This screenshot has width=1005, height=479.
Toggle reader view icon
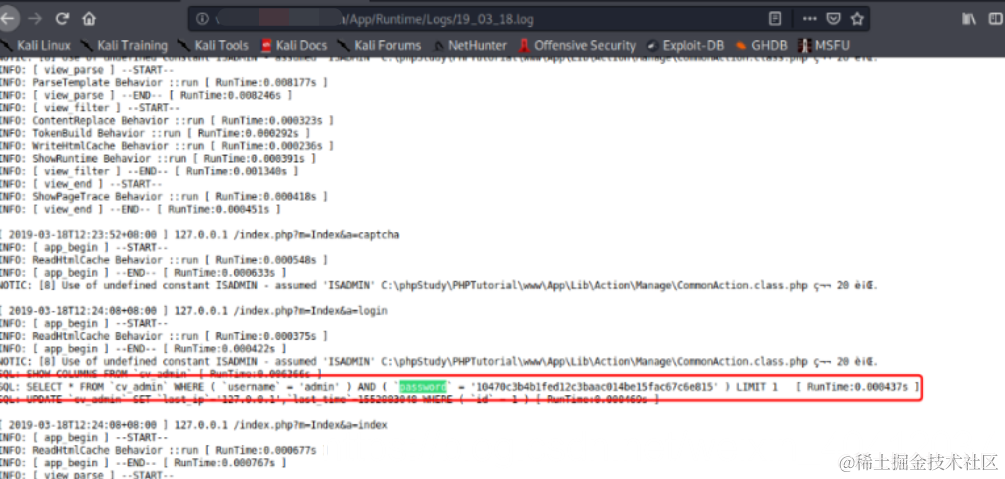[x=775, y=19]
